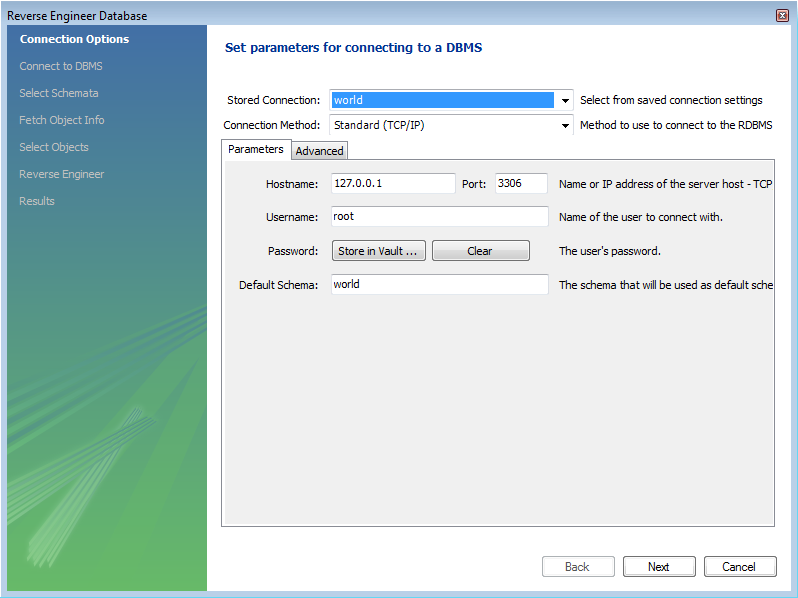
Task: Select the Connect to DBMS step
Action: click(61, 67)
